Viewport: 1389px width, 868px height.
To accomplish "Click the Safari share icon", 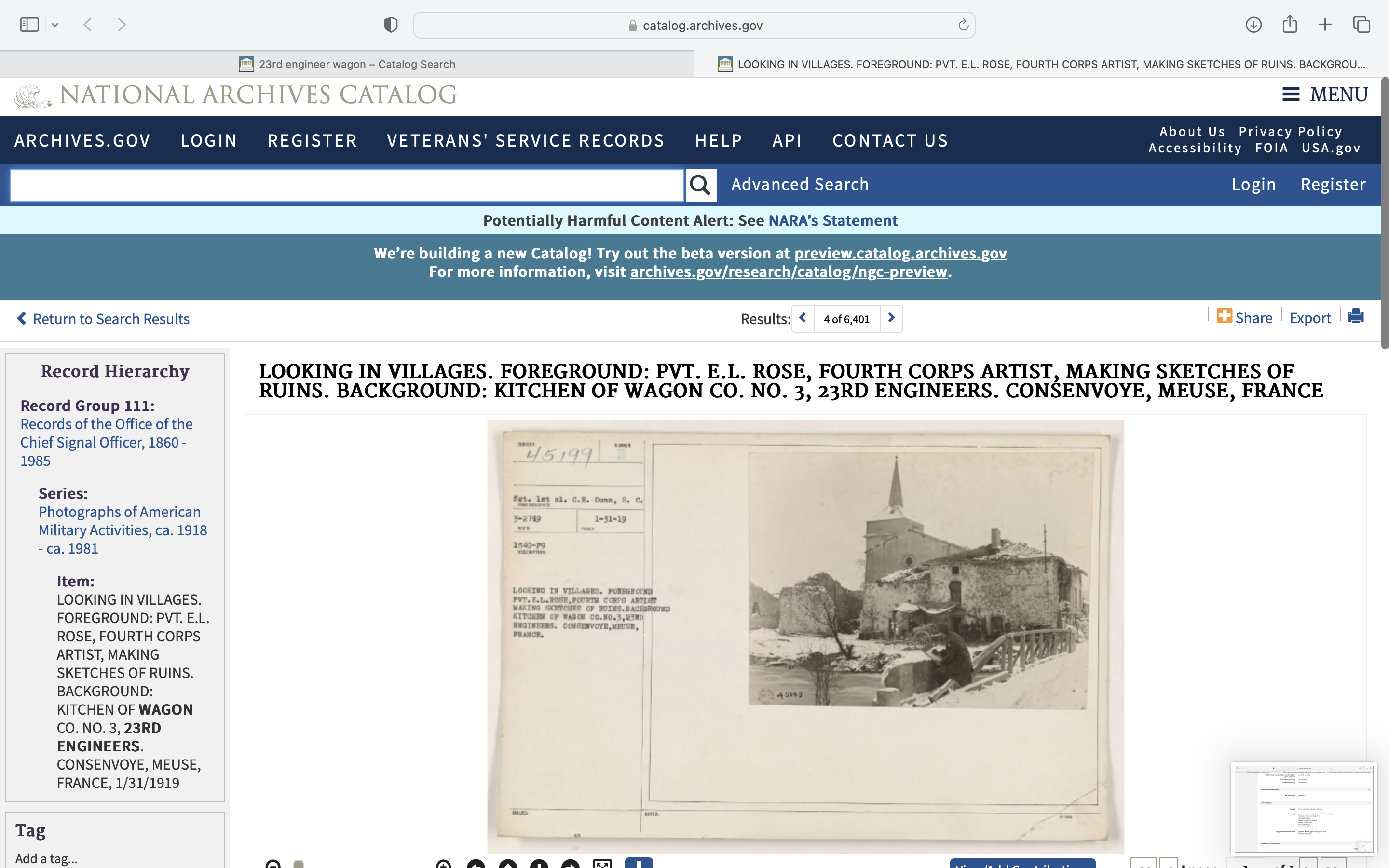I will coord(1290,25).
